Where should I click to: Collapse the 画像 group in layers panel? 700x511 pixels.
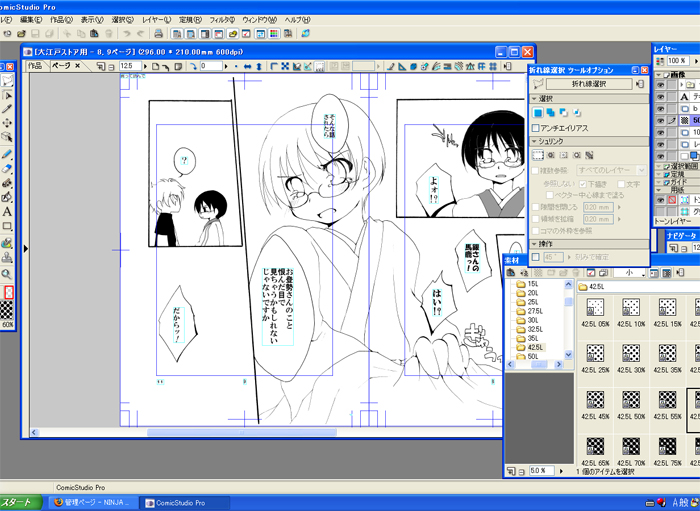coord(659,75)
